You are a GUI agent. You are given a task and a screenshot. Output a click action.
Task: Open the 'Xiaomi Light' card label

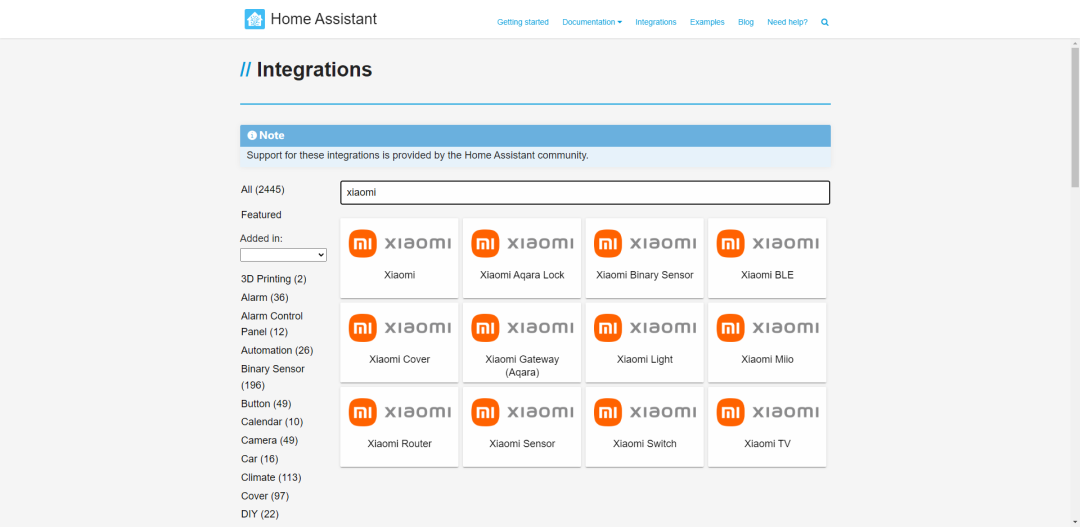[x=645, y=360]
